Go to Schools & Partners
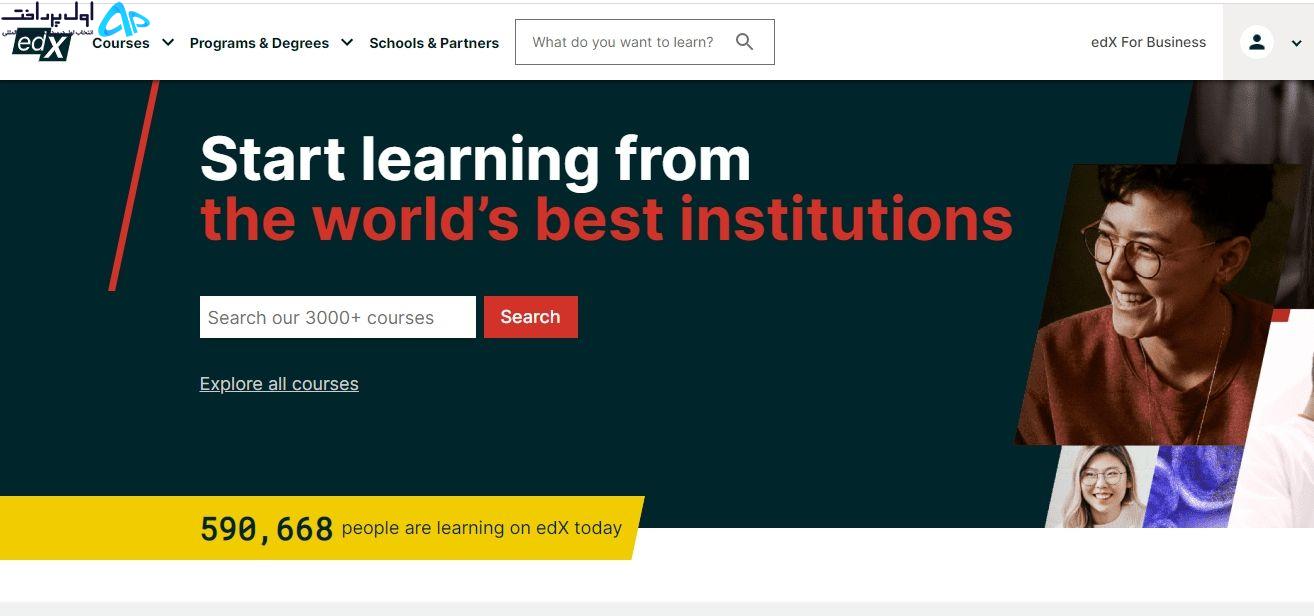The width and height of the screenshot is (1314, 616). pos(434,43)
